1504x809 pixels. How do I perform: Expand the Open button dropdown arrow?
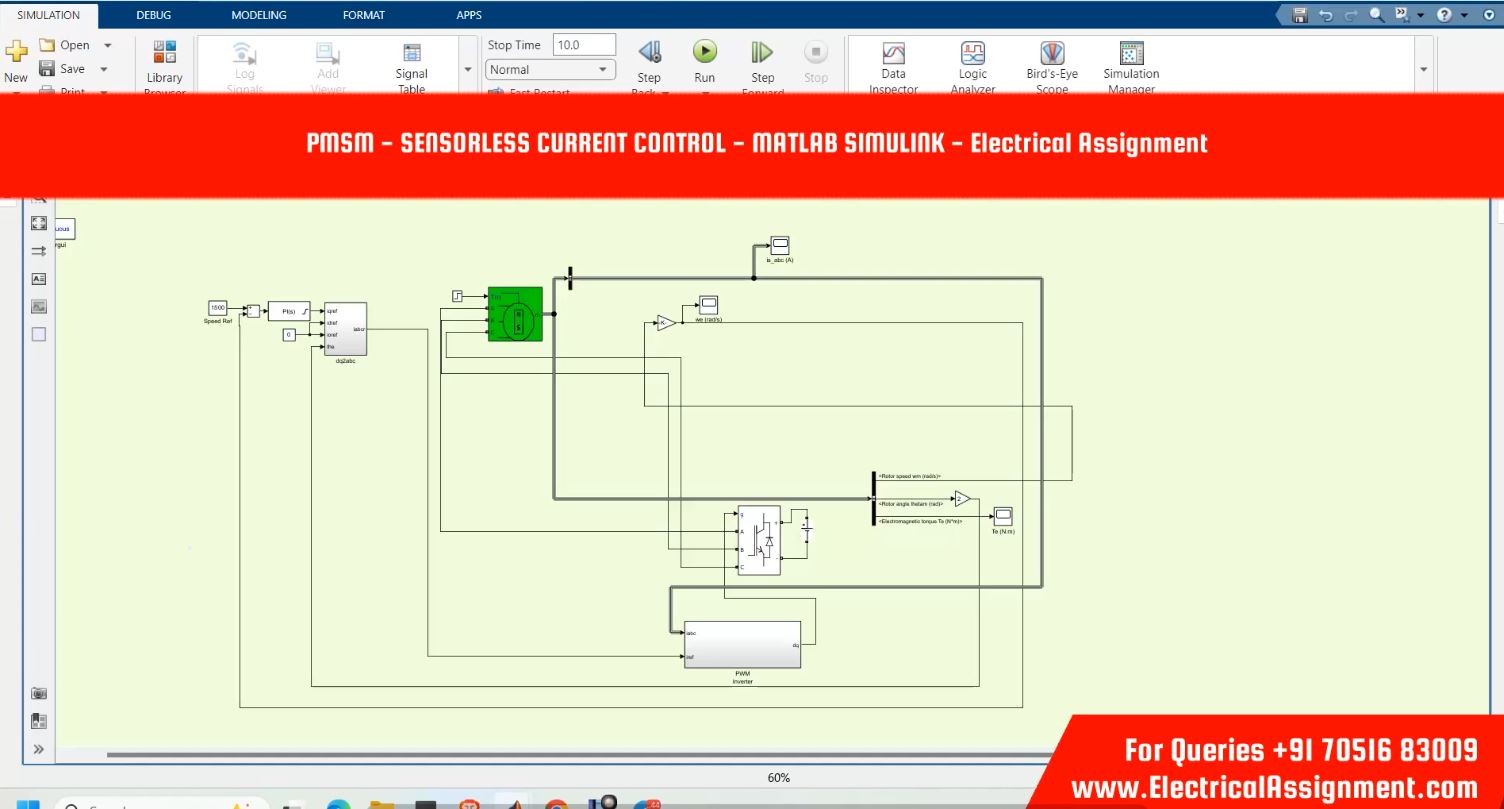[x=108, y=45]
